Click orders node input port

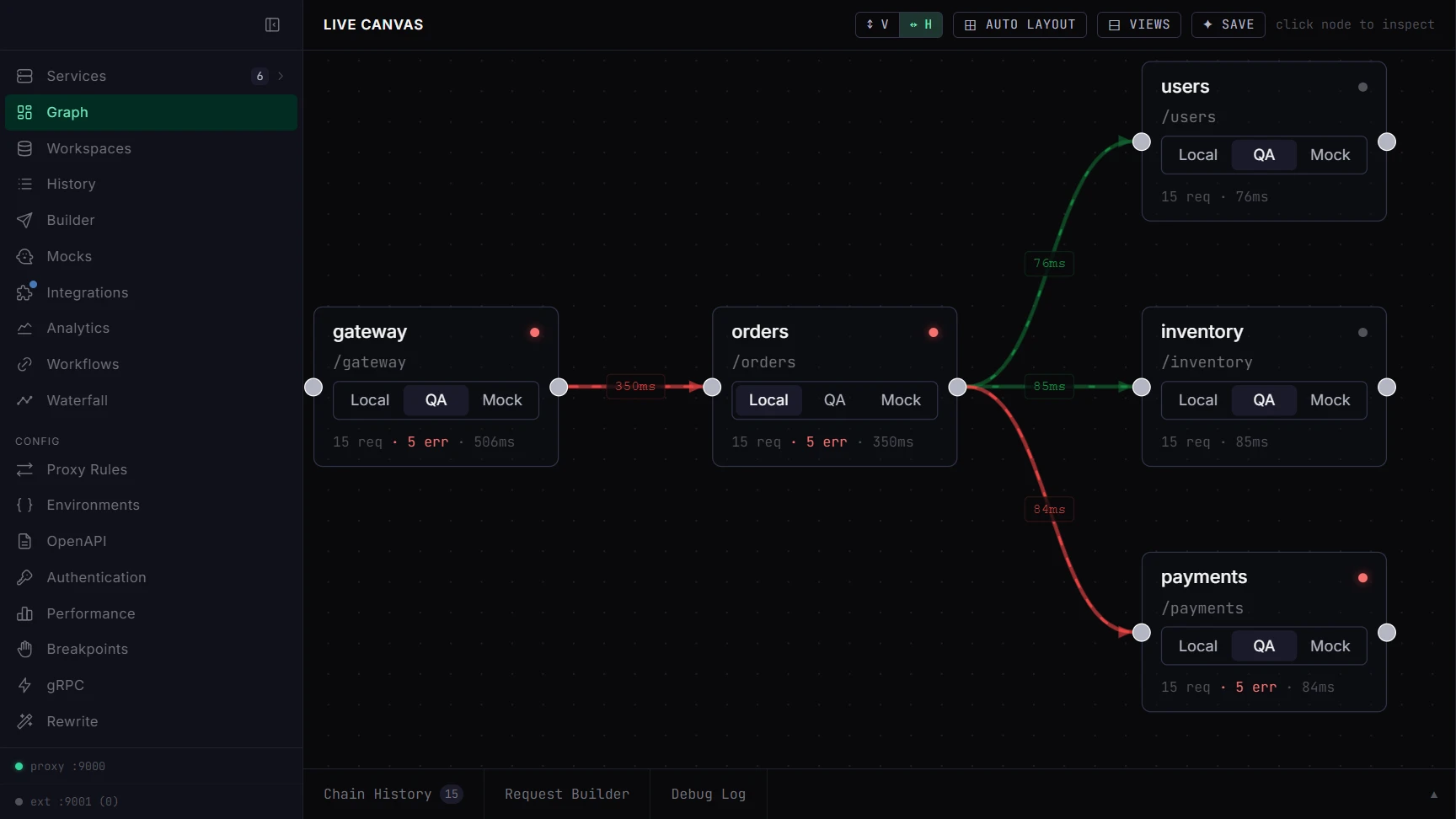(712, 387)
